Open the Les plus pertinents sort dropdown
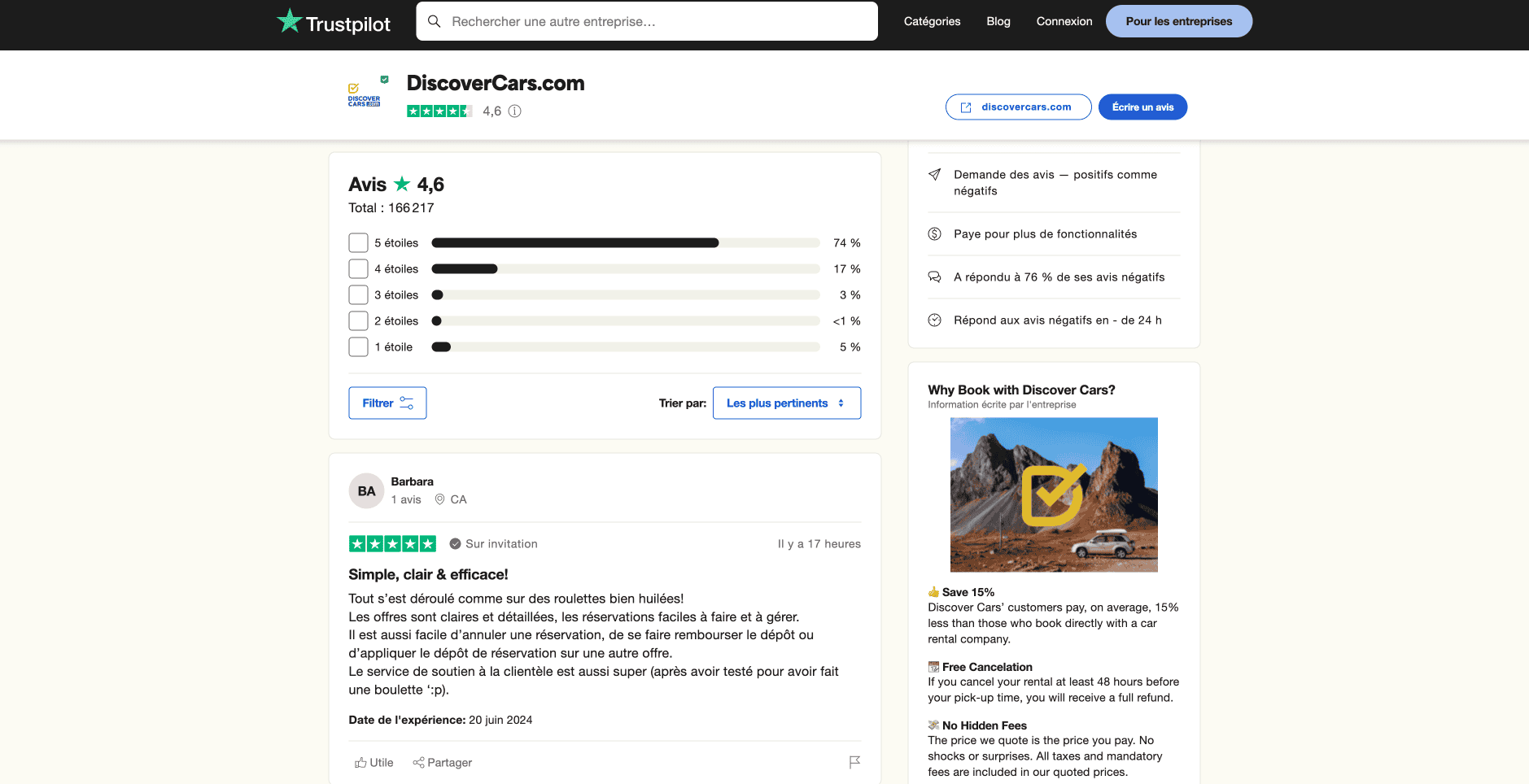This screenshot has width=1529, height=784. (x=786, y=403)
